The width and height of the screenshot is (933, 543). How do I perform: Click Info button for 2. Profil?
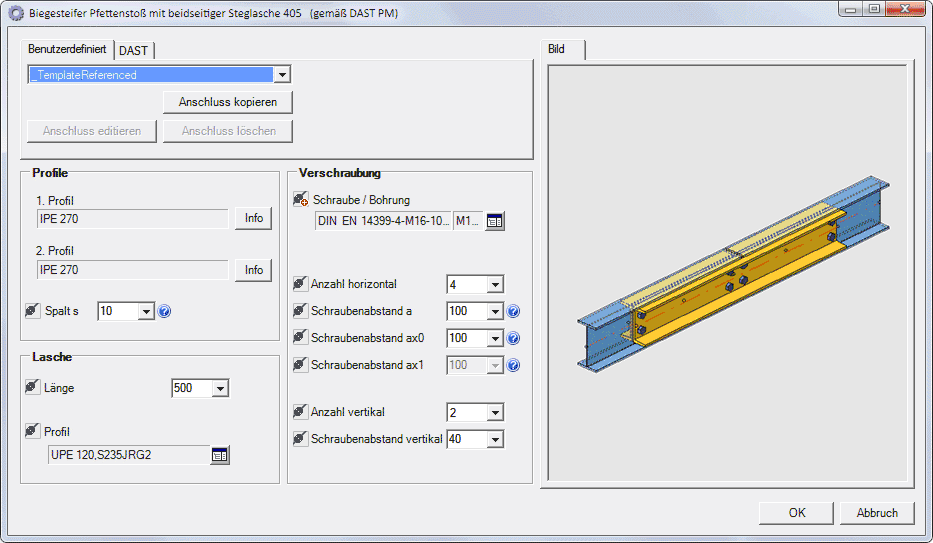[253, 270]
